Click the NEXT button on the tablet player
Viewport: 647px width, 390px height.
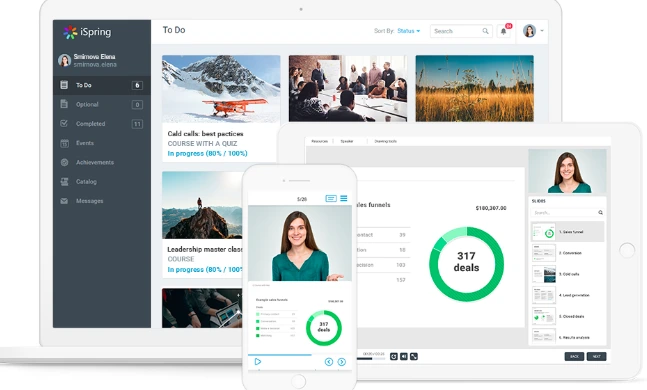point(596,356)
